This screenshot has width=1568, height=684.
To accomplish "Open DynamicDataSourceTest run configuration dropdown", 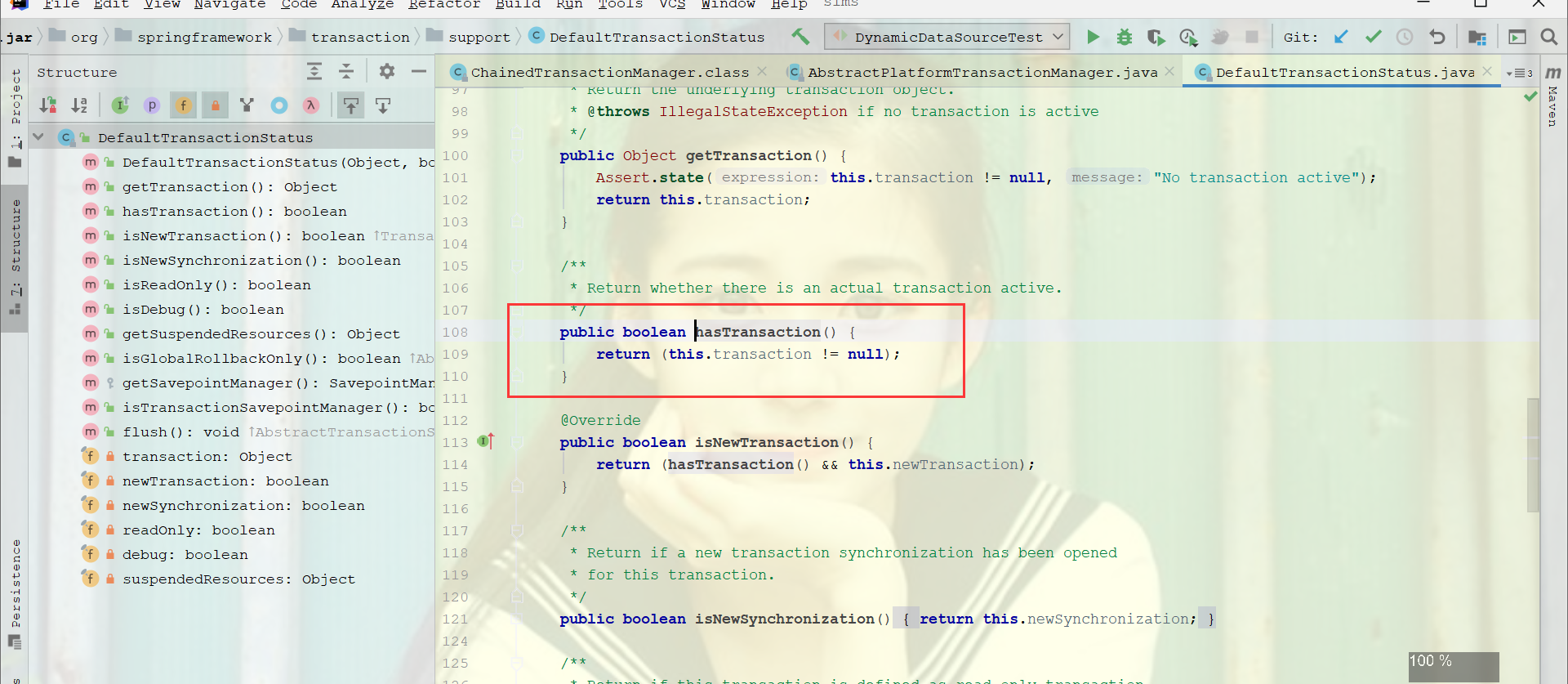I will [947, 37].
